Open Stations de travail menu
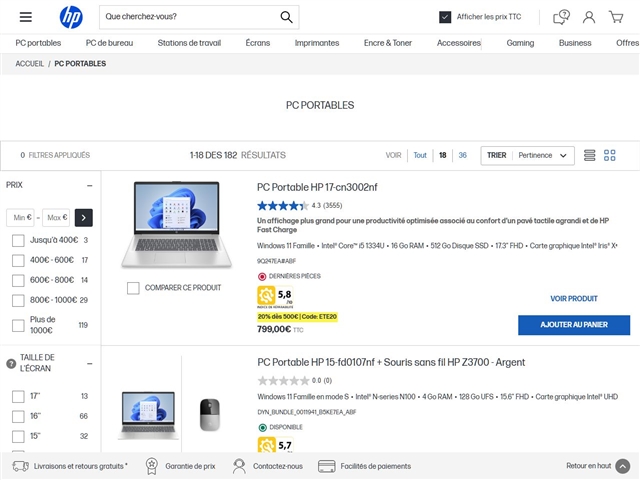The image size is (640, 480). tap(189, 43)
